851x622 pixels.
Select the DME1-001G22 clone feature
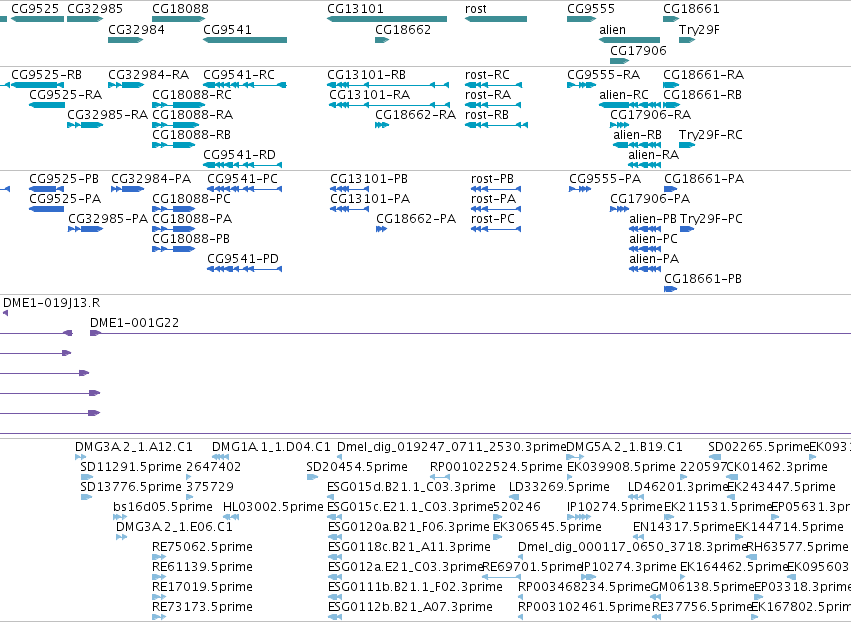[471, 333]
